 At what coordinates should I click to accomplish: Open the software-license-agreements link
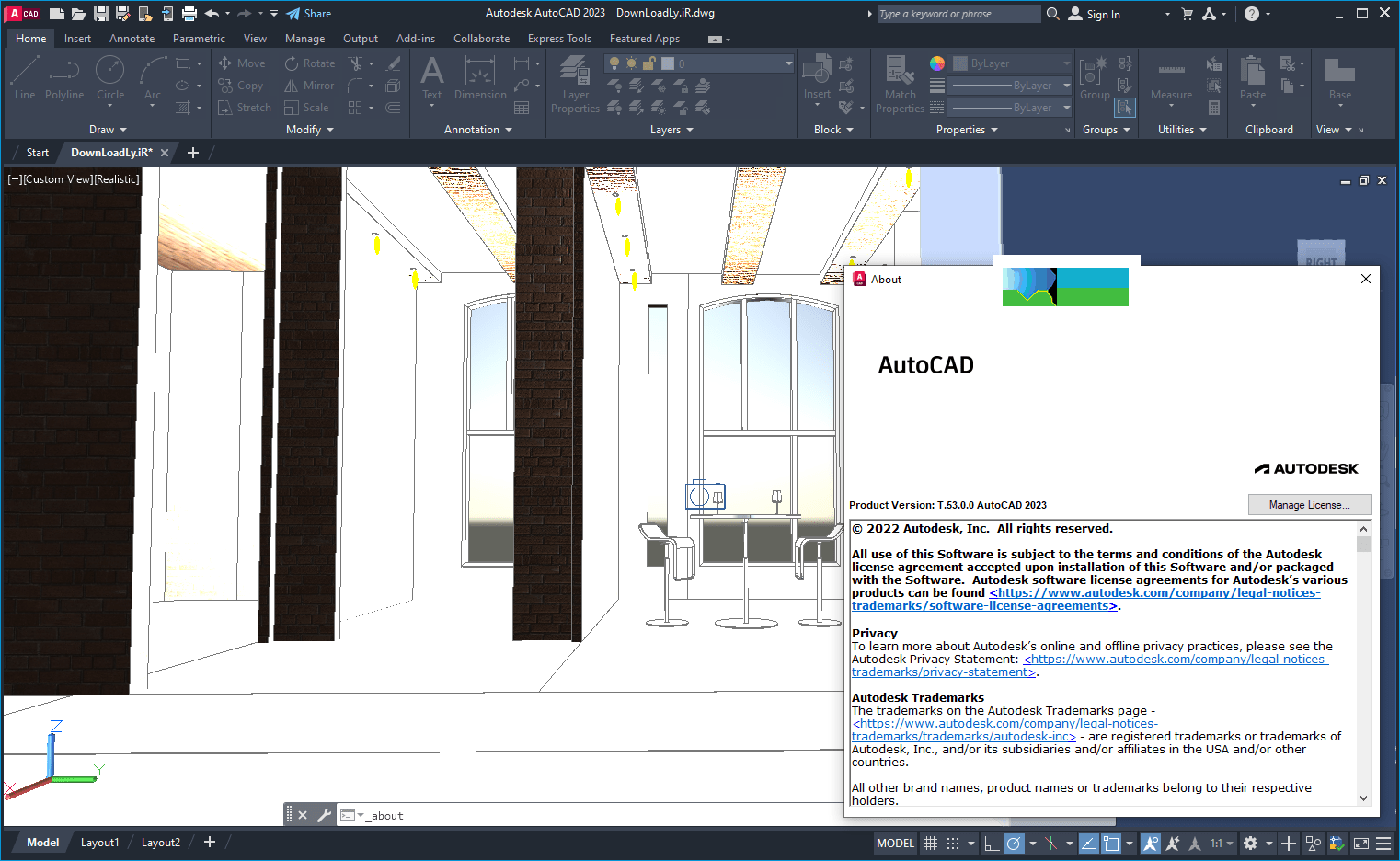(x=1086, y=600)
